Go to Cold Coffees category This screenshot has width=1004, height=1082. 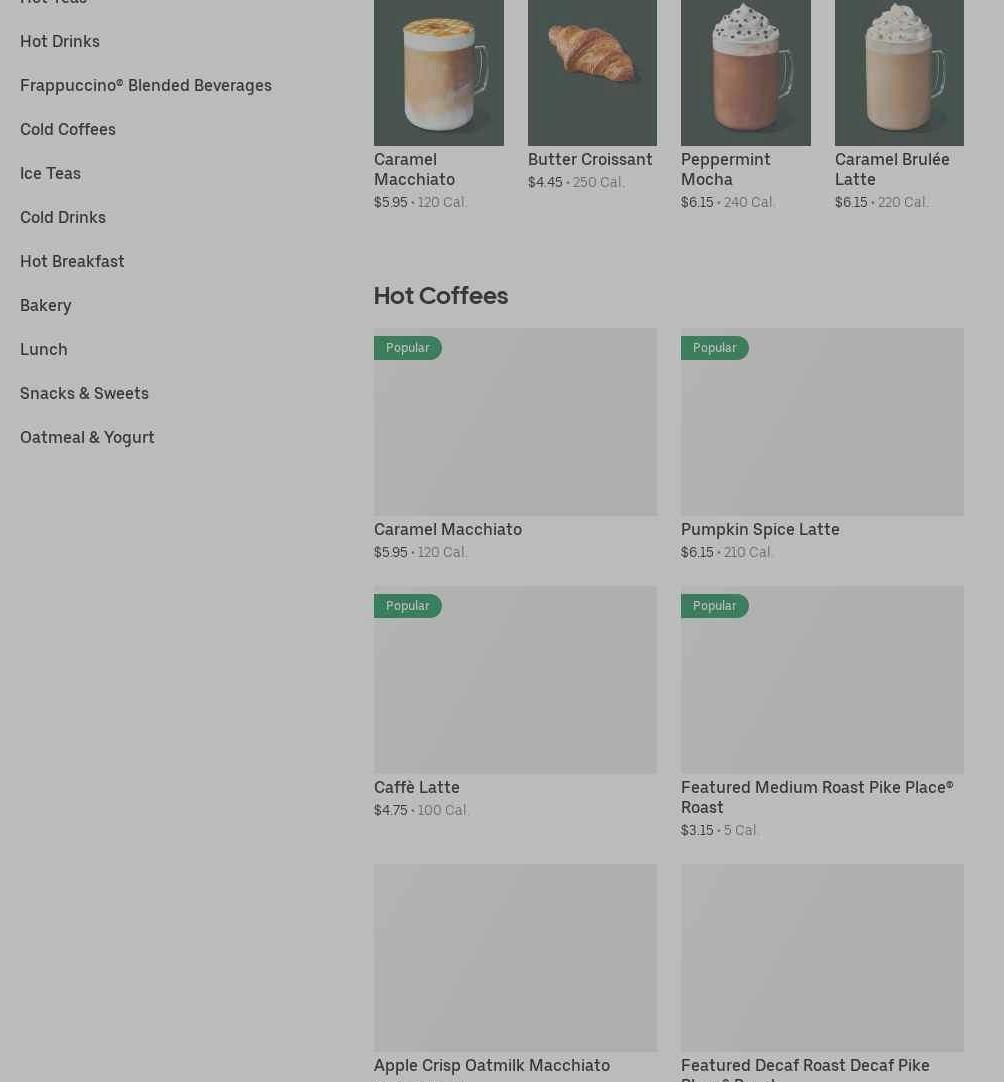point(68,130)
